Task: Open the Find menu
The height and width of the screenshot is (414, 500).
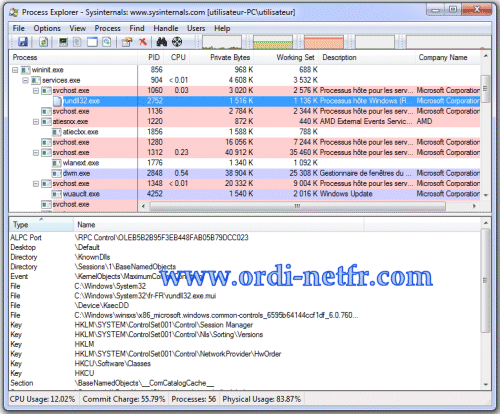Action: 137,28
